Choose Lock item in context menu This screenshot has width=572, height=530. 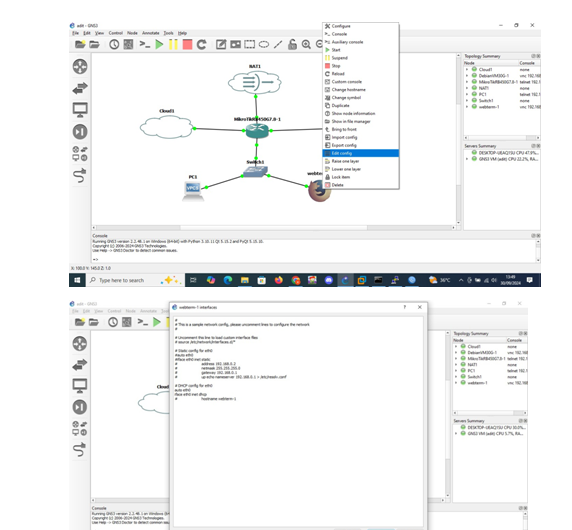click(360, 177)
